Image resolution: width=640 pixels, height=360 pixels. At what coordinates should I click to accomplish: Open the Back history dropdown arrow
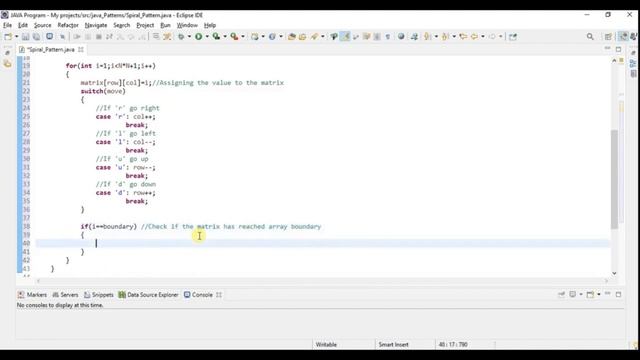tap(483, 37)
